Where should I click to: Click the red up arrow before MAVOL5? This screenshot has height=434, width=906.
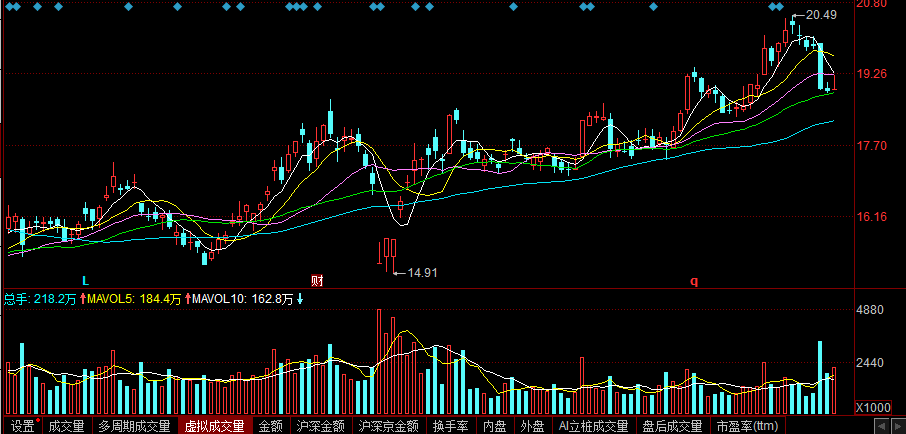[83, 299]
